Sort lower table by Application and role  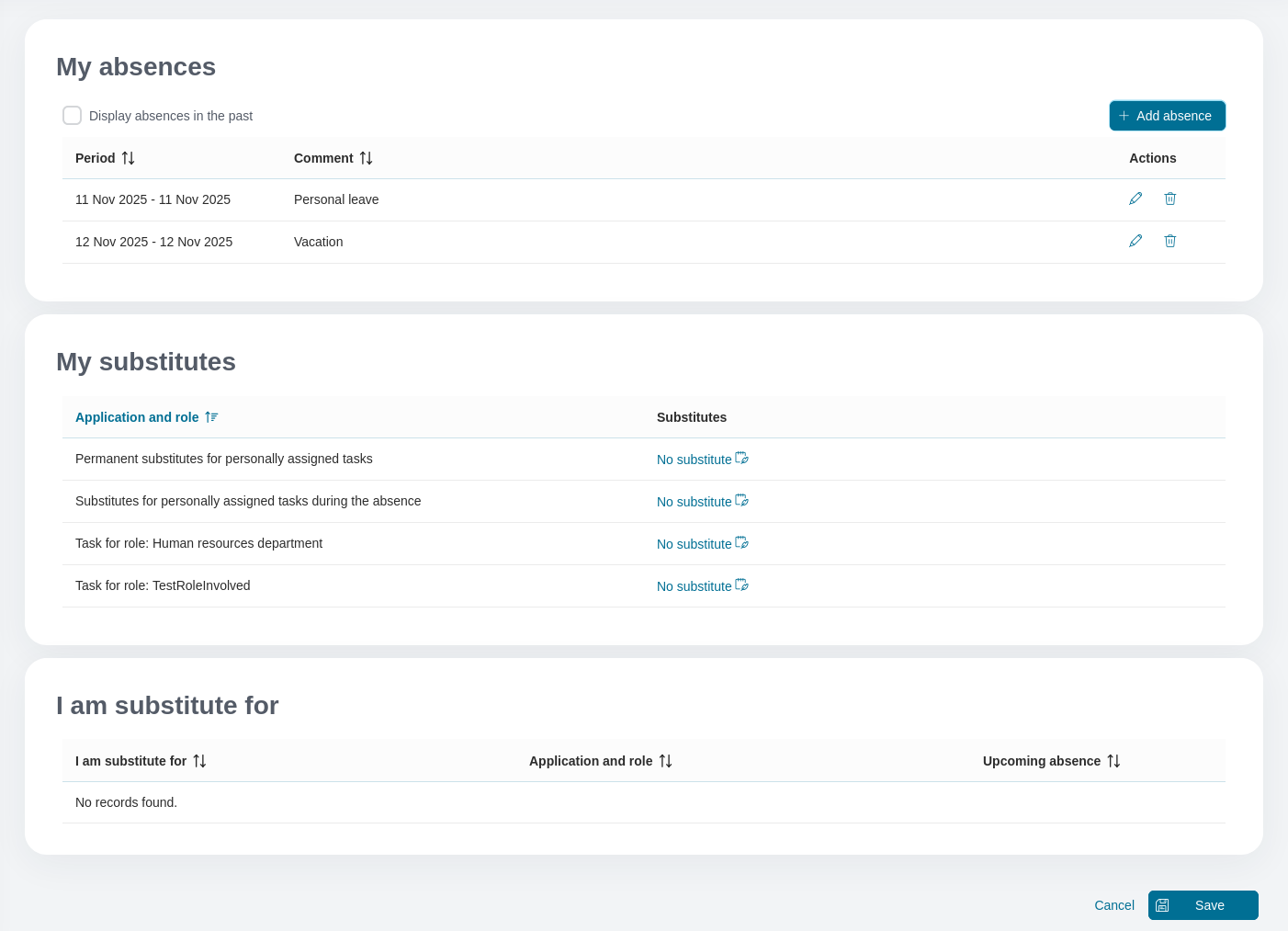[x=665, y=761]
